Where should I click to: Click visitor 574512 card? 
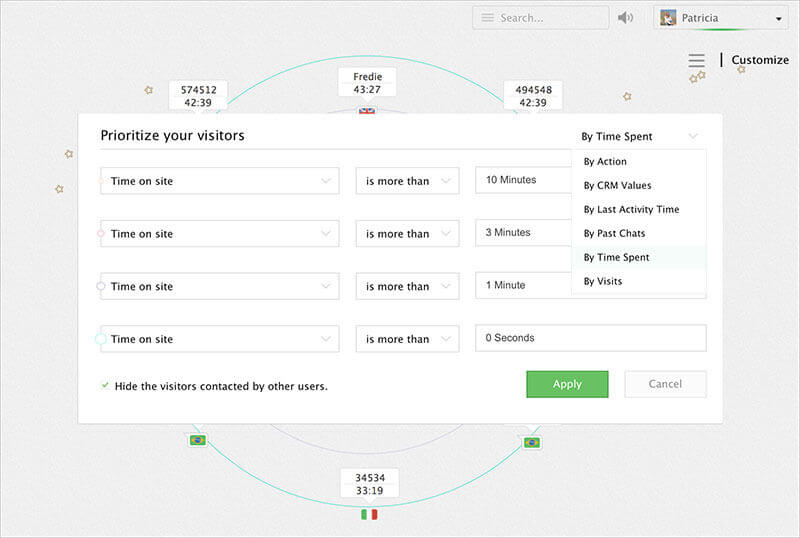pyautogui.click(x=198, y=95)
